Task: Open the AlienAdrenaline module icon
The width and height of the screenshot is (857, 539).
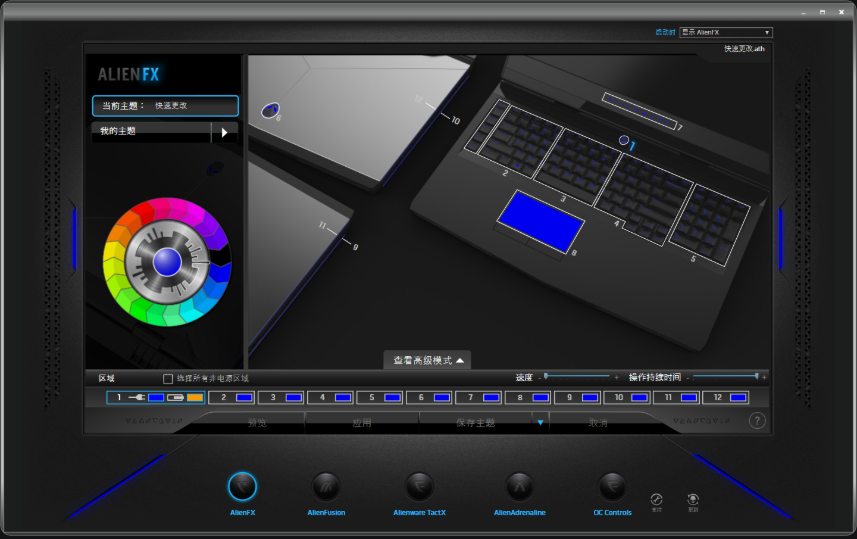Action: pyautogui.click(x=519, y=486)
